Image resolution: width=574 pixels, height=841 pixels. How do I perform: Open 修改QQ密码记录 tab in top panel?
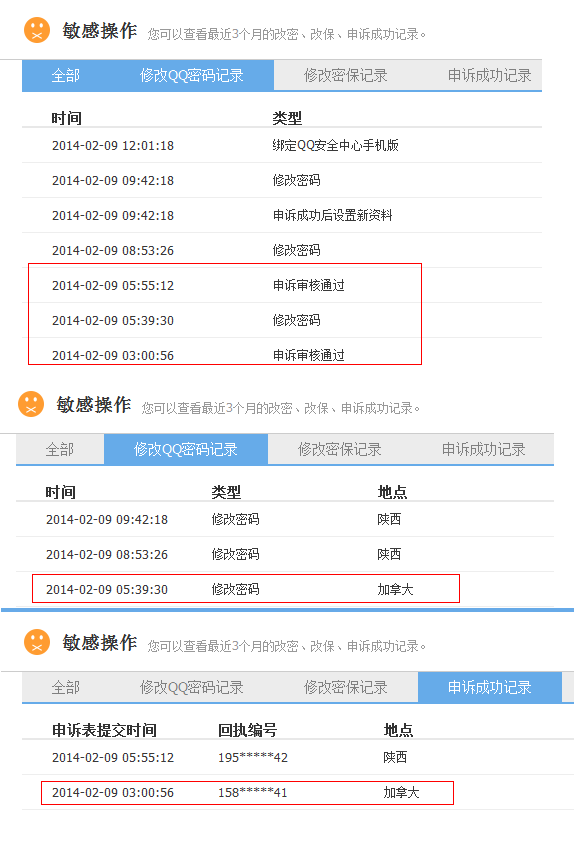point(192,75)
